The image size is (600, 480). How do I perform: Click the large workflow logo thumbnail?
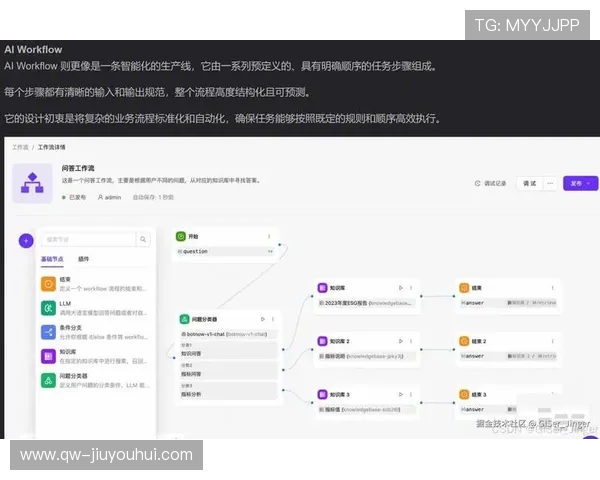[x=32, y=183]
